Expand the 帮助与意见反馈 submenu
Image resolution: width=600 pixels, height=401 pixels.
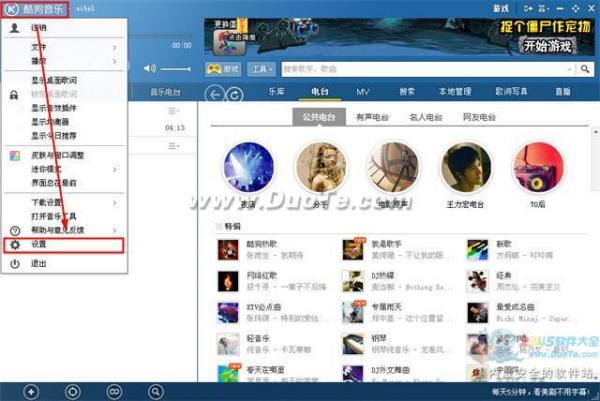pos(64,230)
